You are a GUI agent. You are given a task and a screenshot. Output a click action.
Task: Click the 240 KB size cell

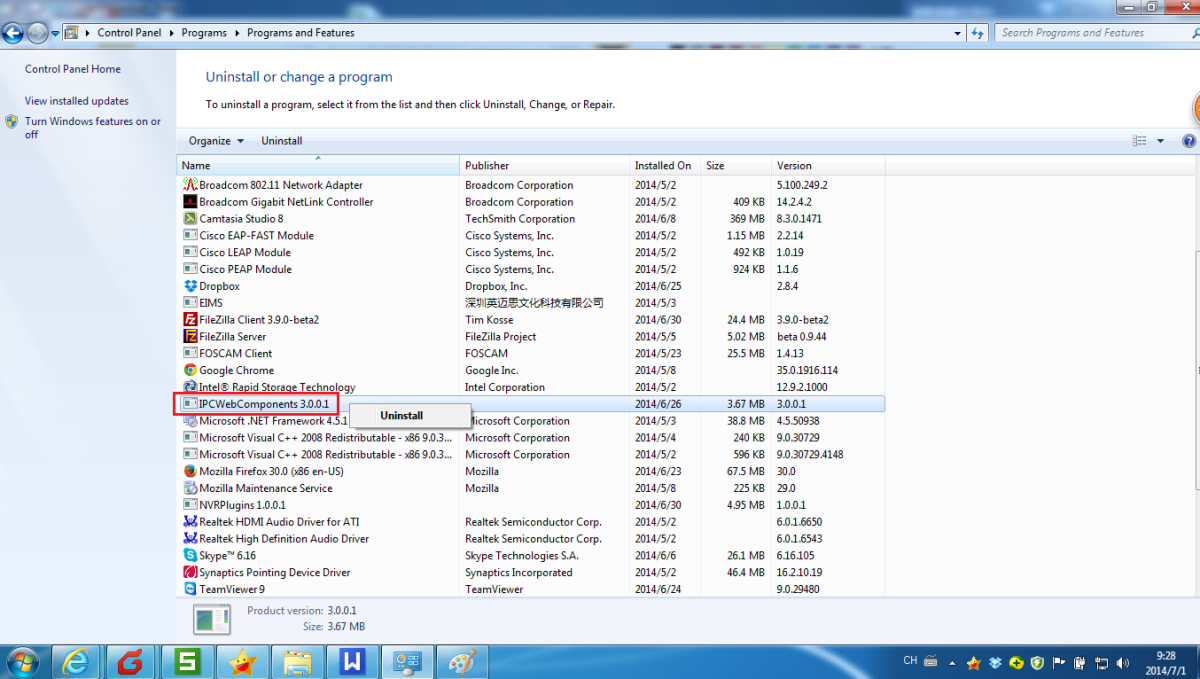point(748,438)
